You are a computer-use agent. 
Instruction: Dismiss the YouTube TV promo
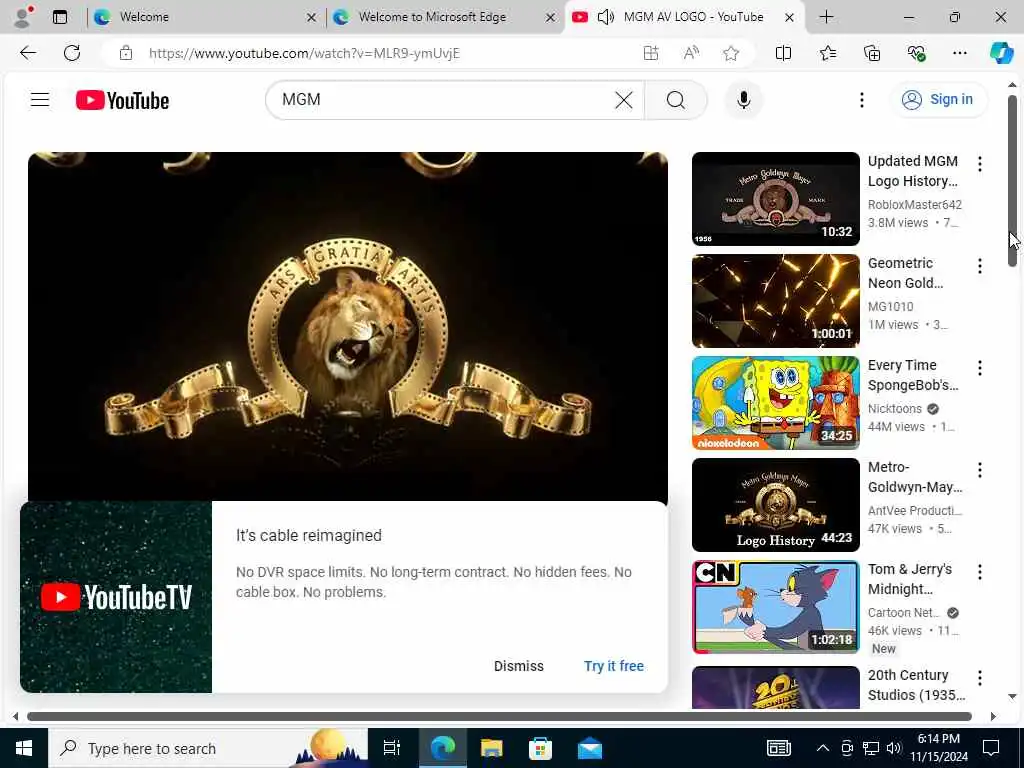[x=519, y=666]
